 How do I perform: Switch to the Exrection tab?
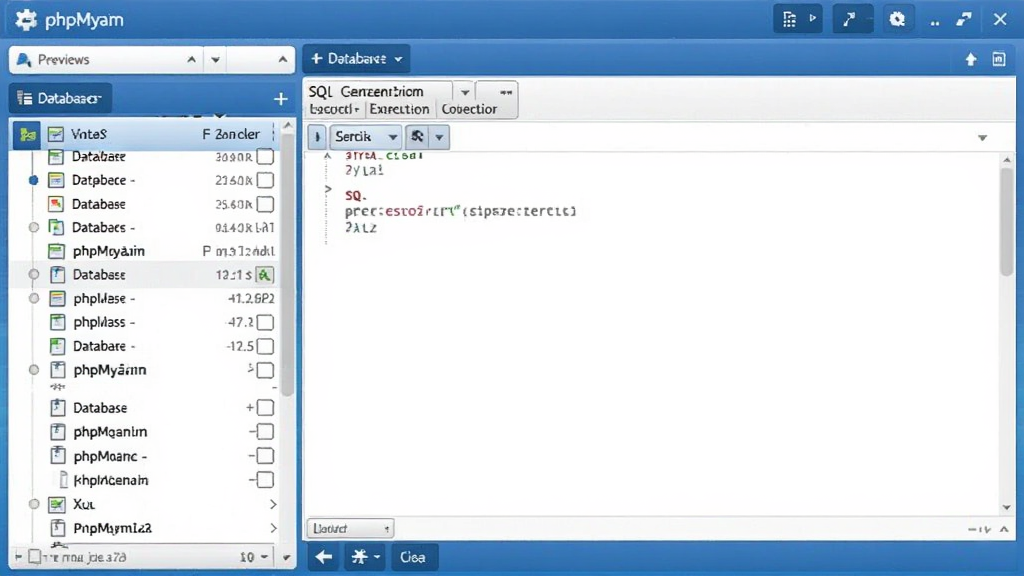click(x=399, y=109)
